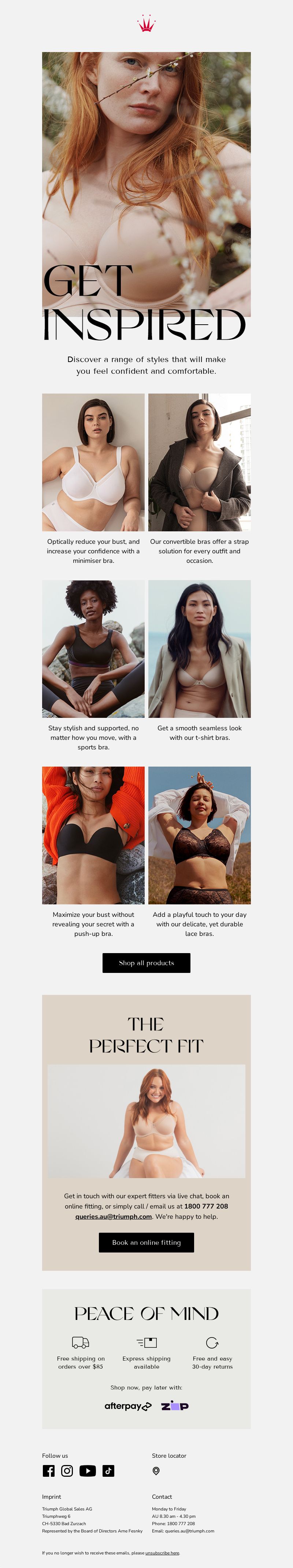Click Book an online fitting button
The width and height of the screenshot is (293, 1568).
click(146, 1242)
